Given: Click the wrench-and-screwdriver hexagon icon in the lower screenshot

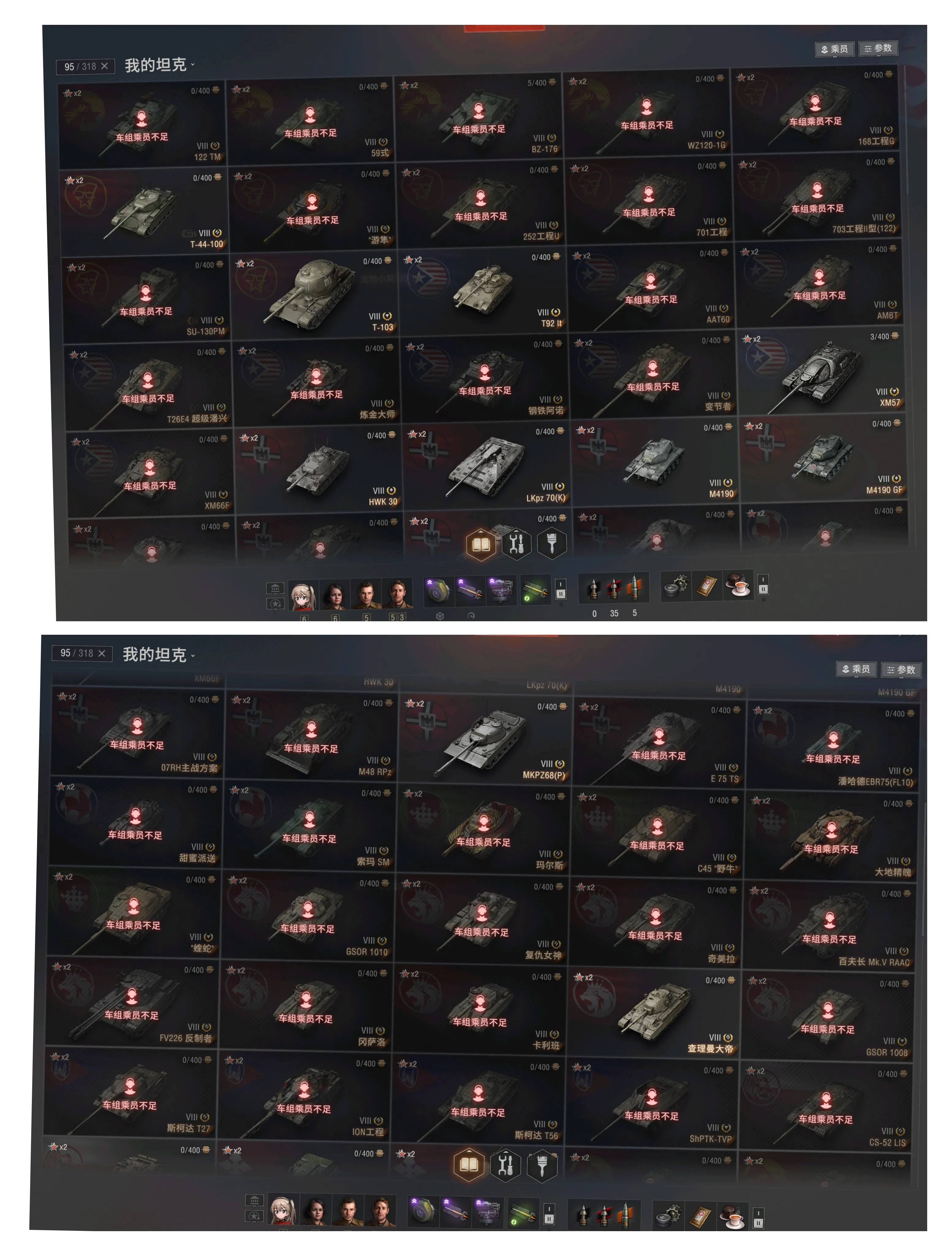Looking at the screenshot, I should [505, 1165].
